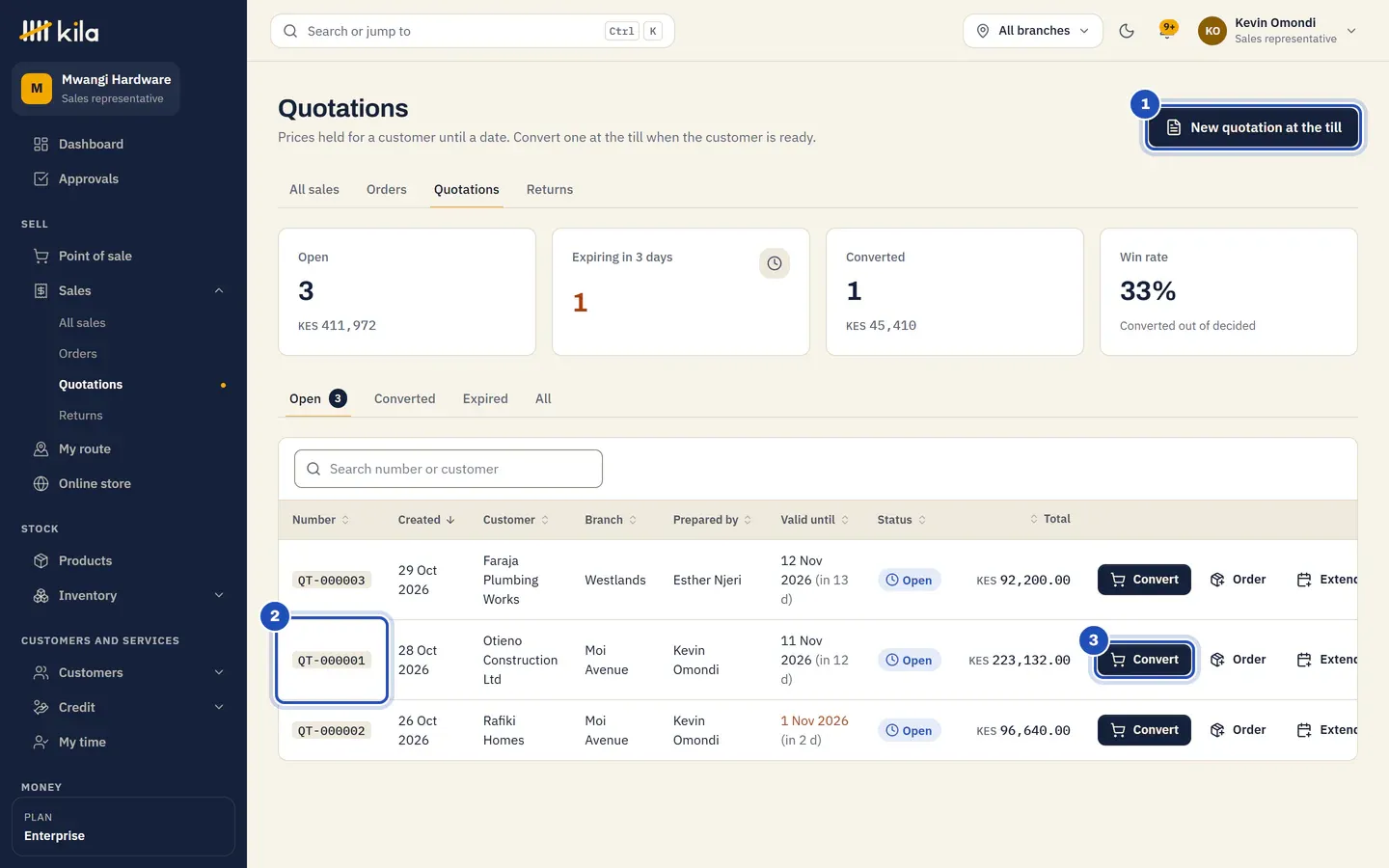Convert quotation QT-000003

1144,580
